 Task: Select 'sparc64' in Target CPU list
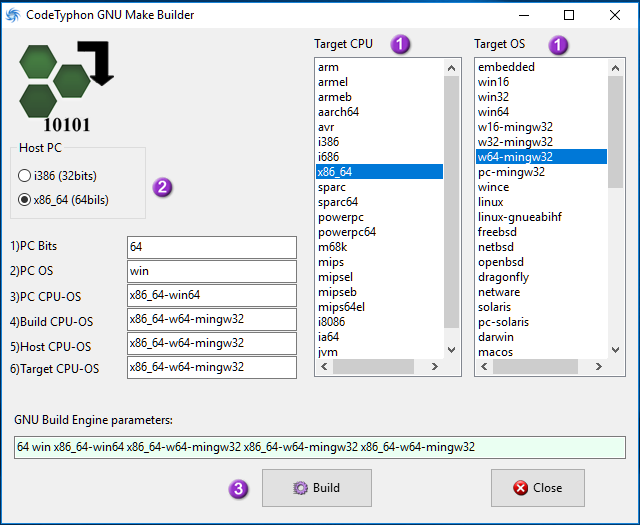coord(380,202)
